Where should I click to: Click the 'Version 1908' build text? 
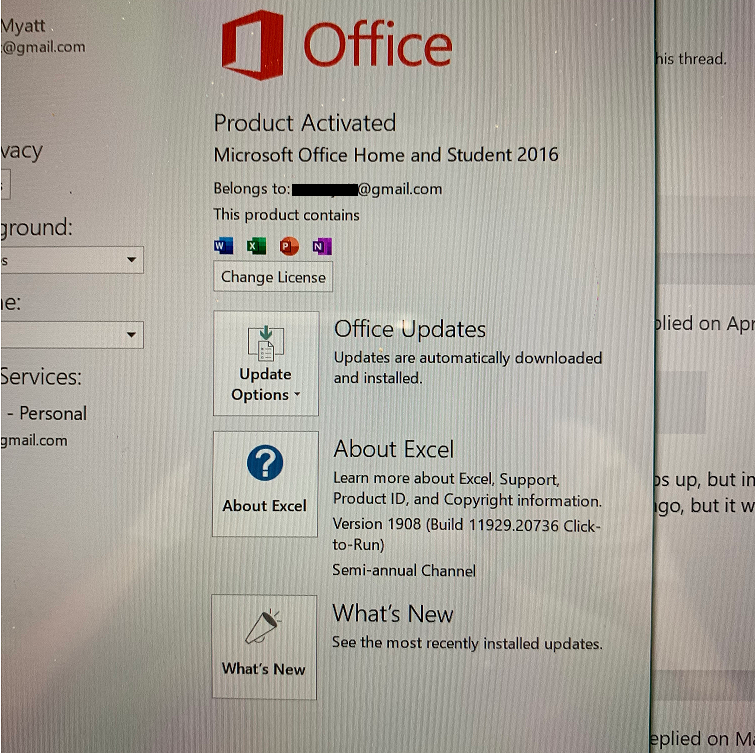point(466,534)
